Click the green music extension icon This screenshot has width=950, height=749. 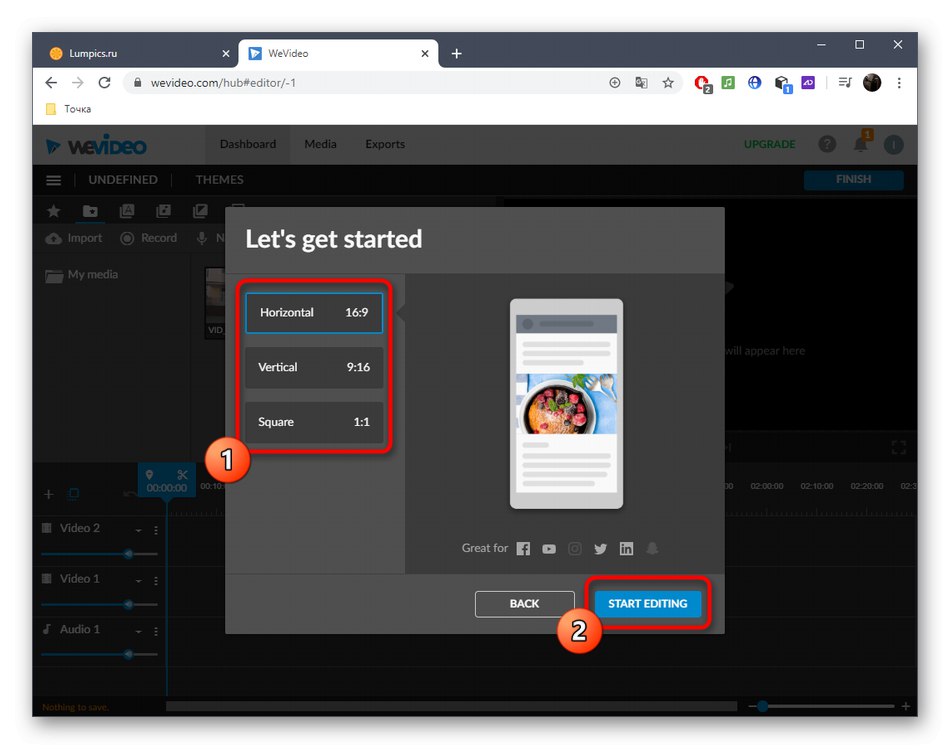point(728,82)
